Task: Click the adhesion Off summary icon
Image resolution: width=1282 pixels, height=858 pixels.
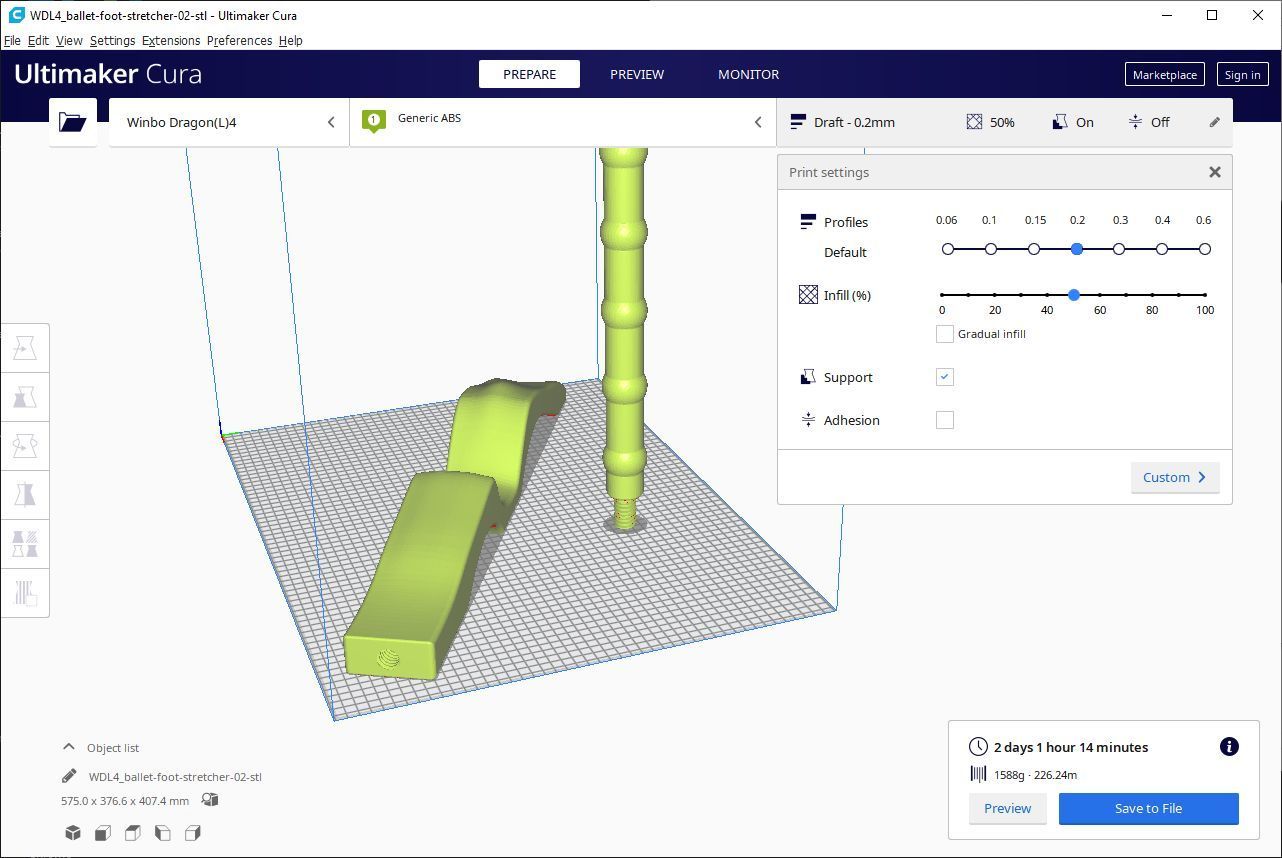Action: click(1135, 122)
